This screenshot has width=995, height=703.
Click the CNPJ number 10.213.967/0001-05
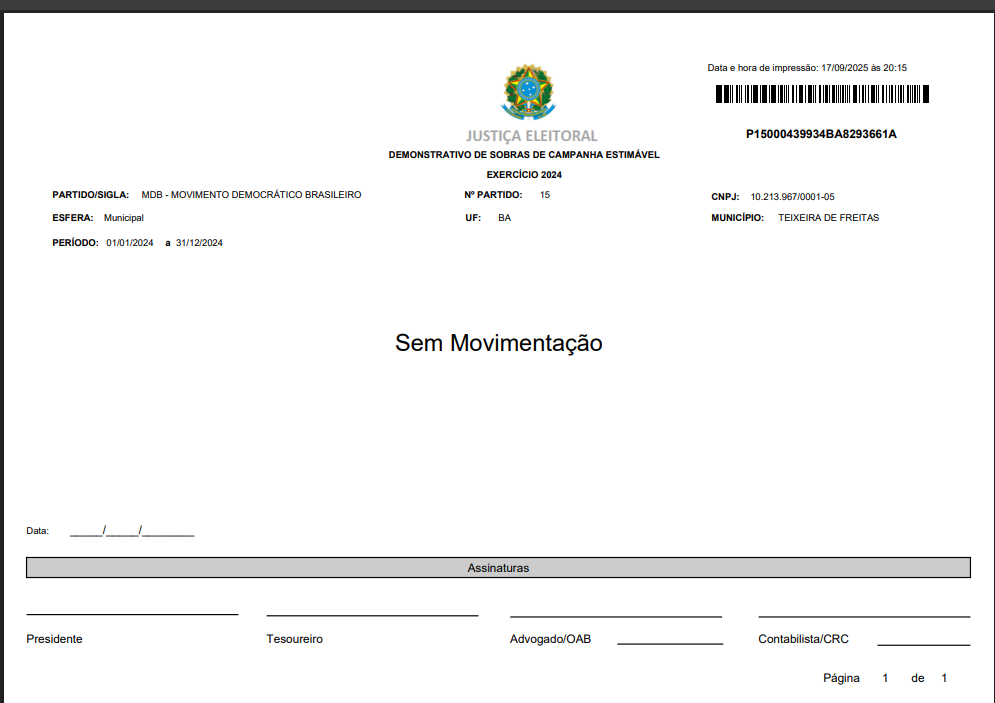[x=792, y=197]
